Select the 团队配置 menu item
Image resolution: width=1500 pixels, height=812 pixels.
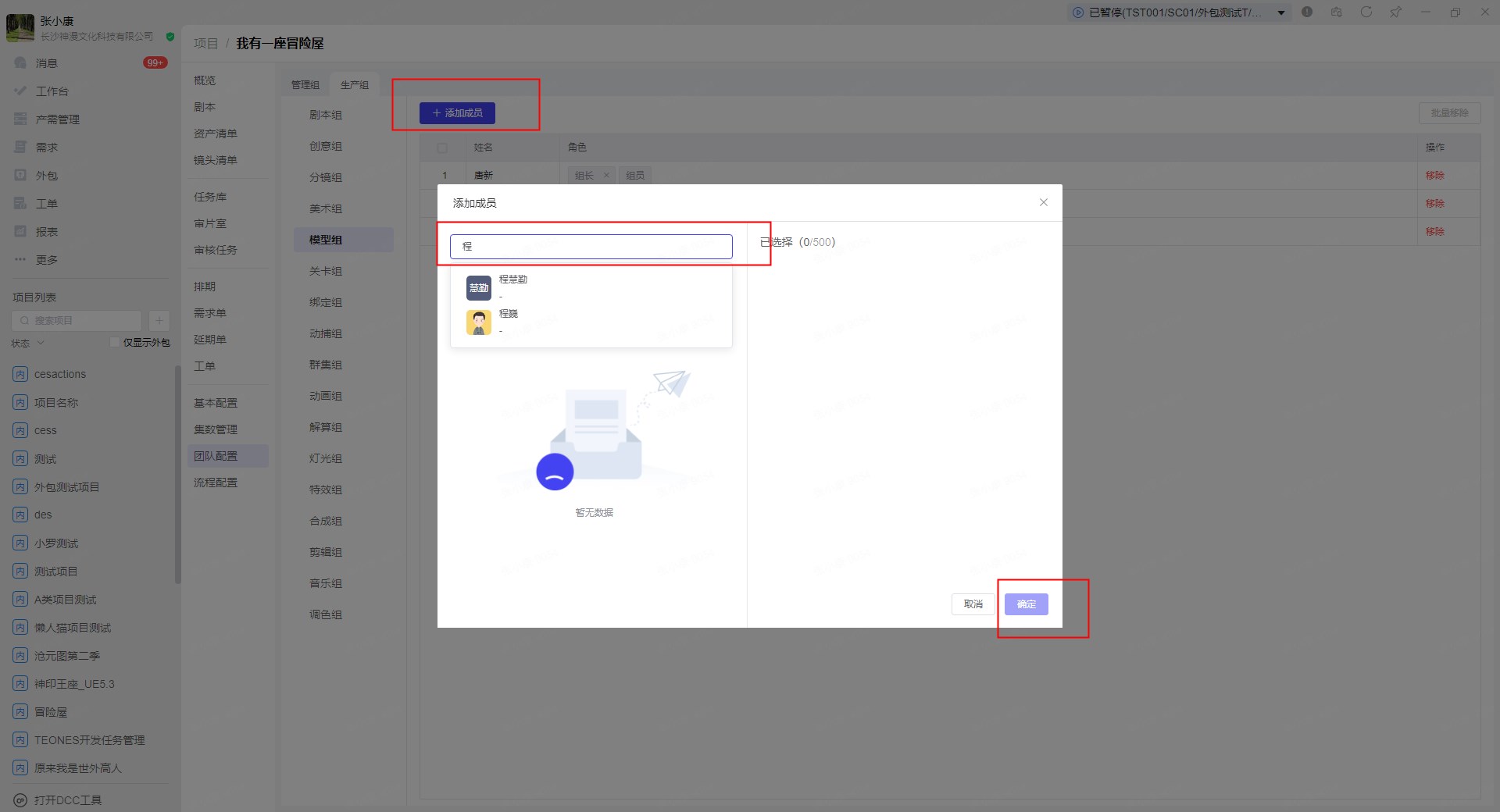pos(216,456)
